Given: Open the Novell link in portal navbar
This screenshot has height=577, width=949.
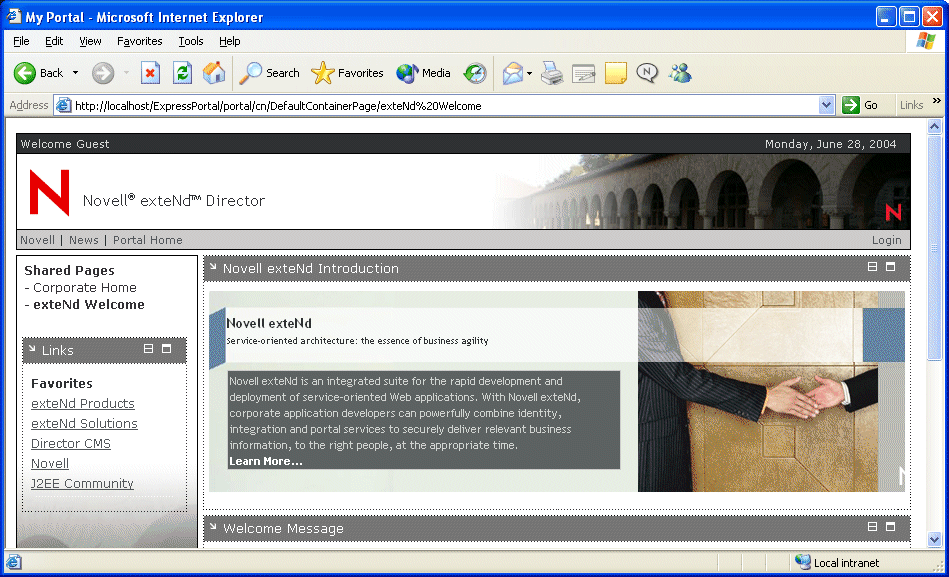Looking at the screenshot, I should click(38, 240).
